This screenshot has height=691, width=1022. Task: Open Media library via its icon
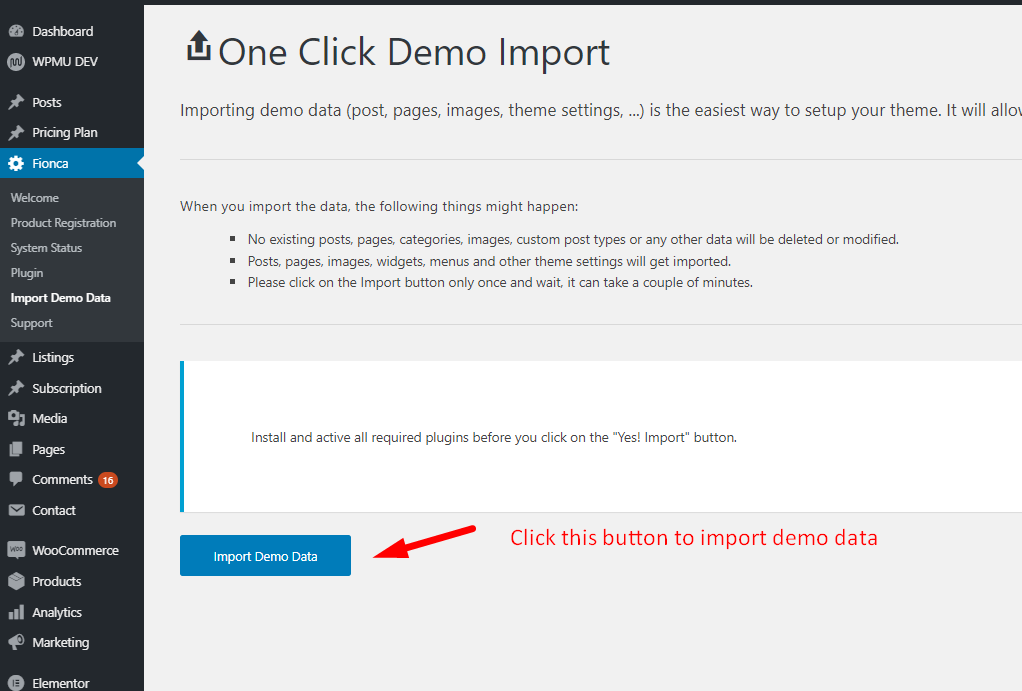coord(18,418)
